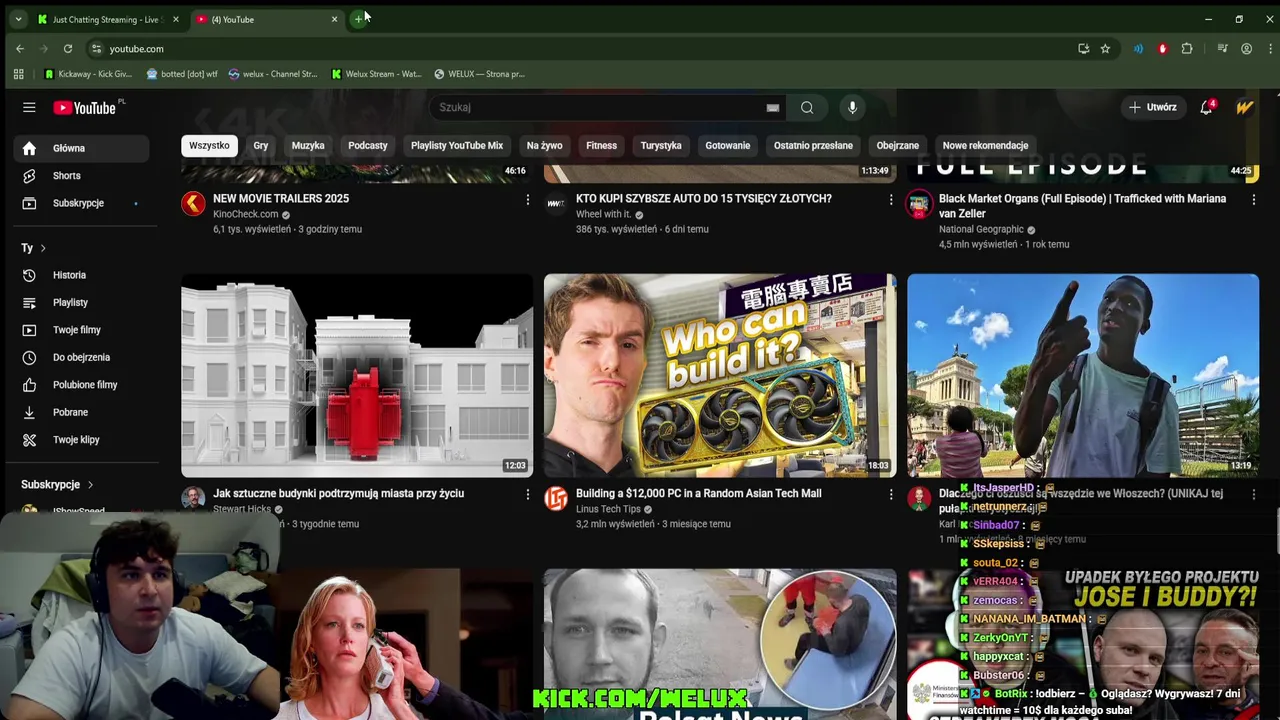Open options for Building a $12,000 PC video
This screenshot has width=1280, height=720.
pos(891,495)
